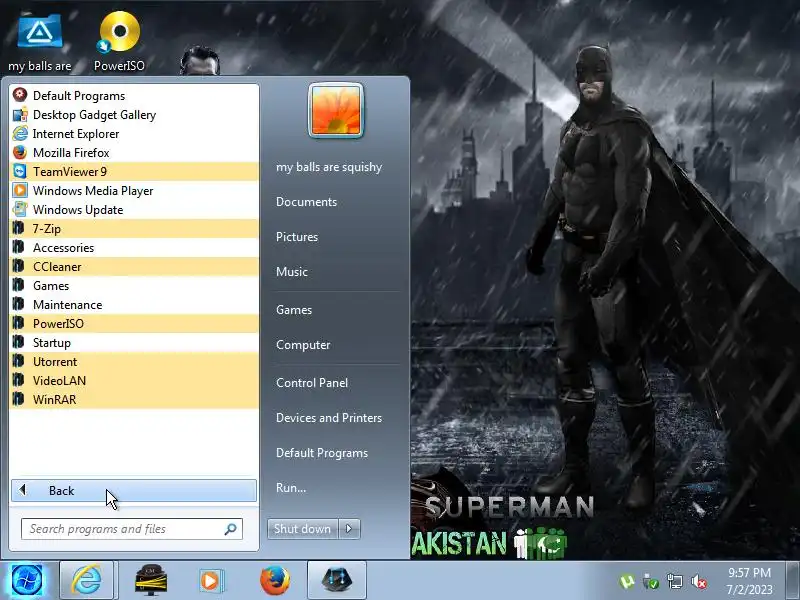Viewport: 800px width, 600px height.
Task: Launch Firefox from the taskbar
Action: [274, 580]
